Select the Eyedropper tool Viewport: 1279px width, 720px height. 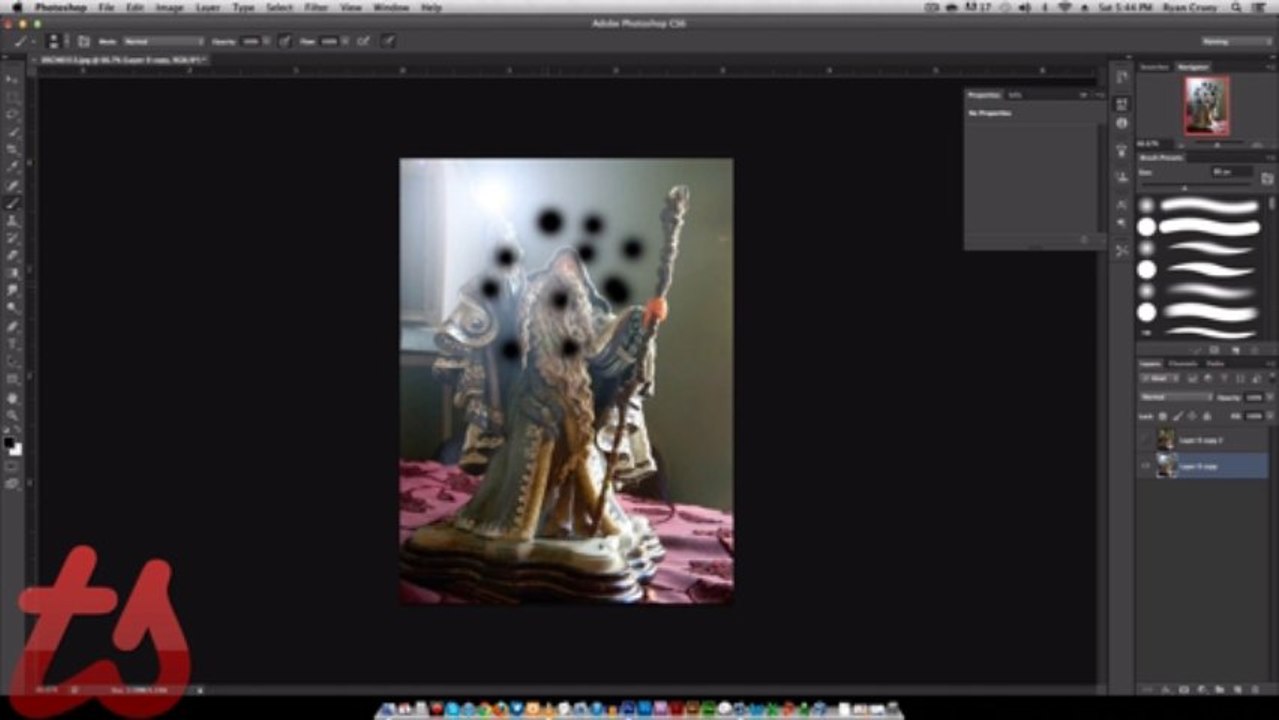click(13, 167)
